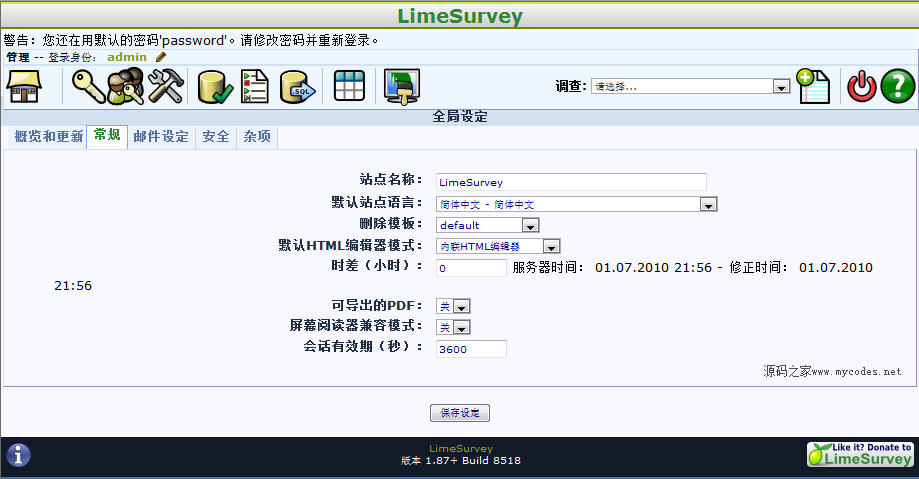Image resolution: width=919 pixels, height=479 pixels.
Task: Run database integrity check icon
Action: (x=215, y=87)
